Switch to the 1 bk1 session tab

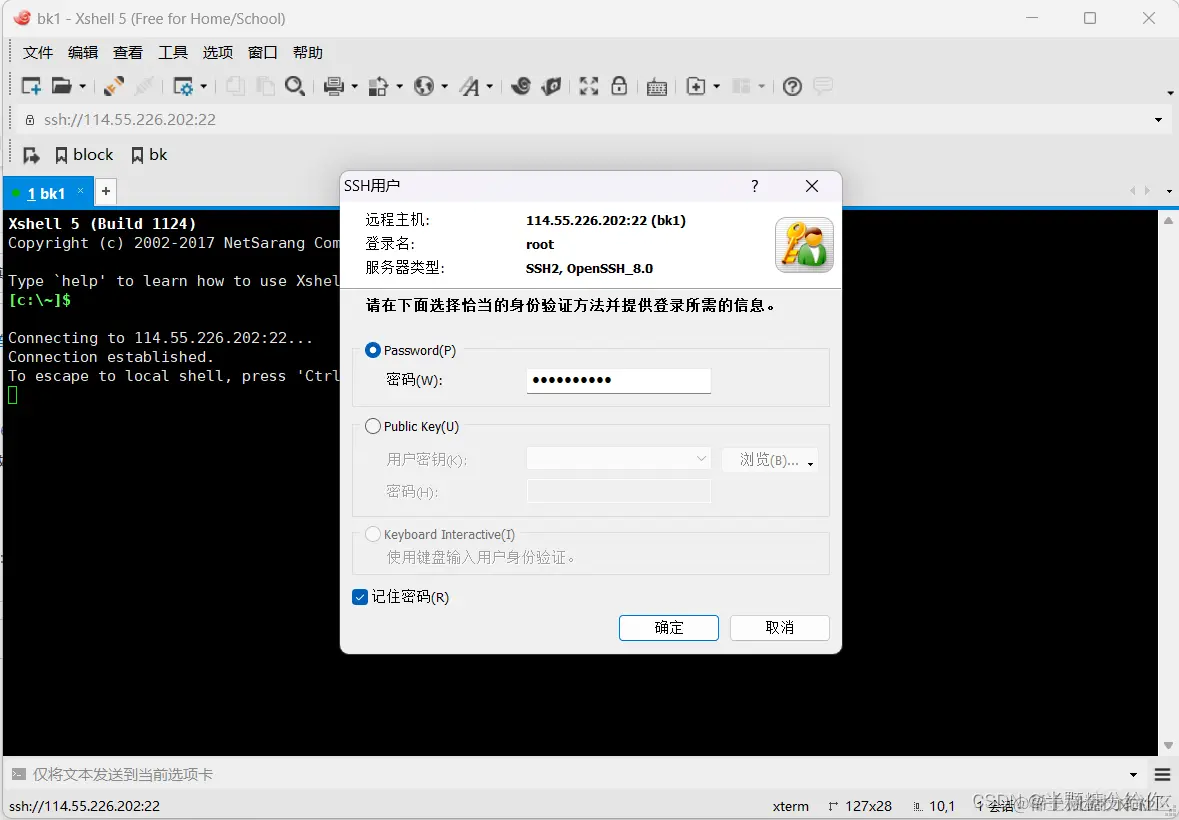46,193
